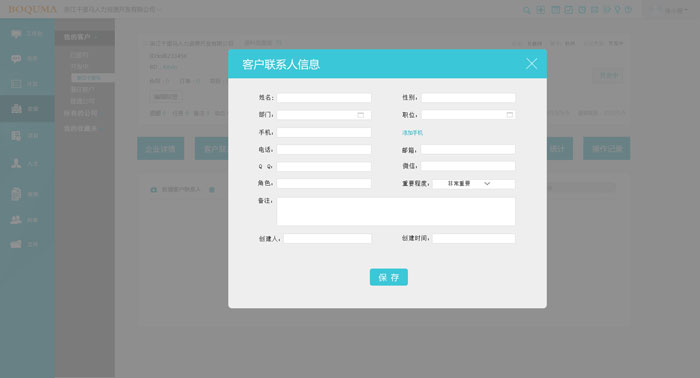Click the location pin icon in top toolbar

pos(617,9)
